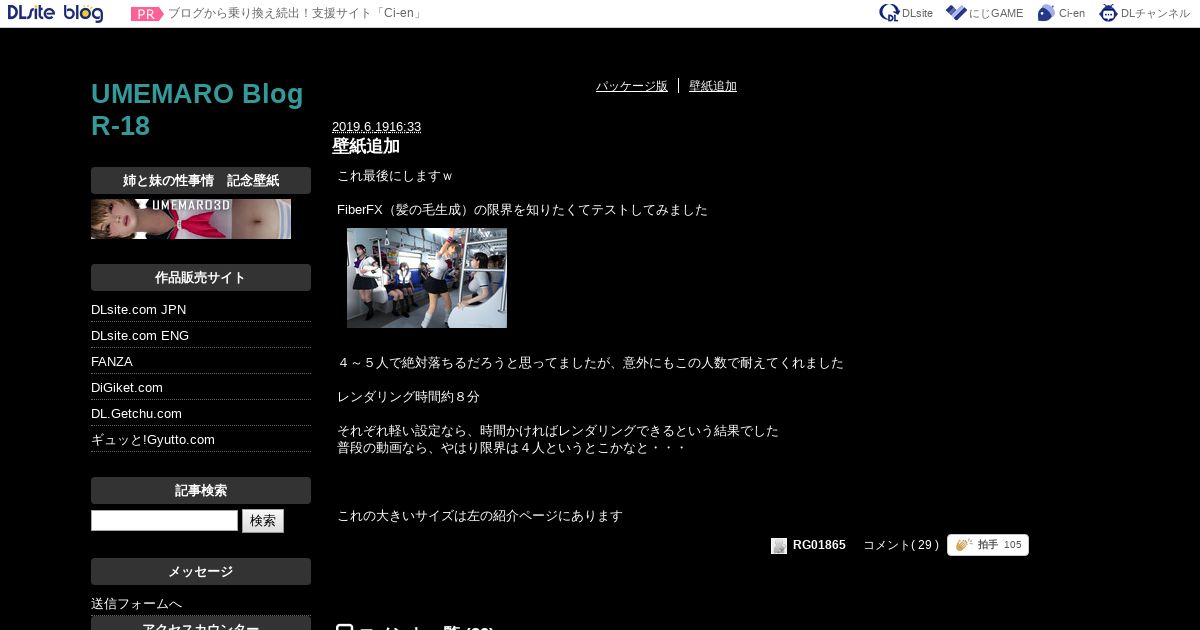Click the 壁紙追加 post title
This screenshot has width=1200, height=630.
pyautogui.click(x=366, y=146)
